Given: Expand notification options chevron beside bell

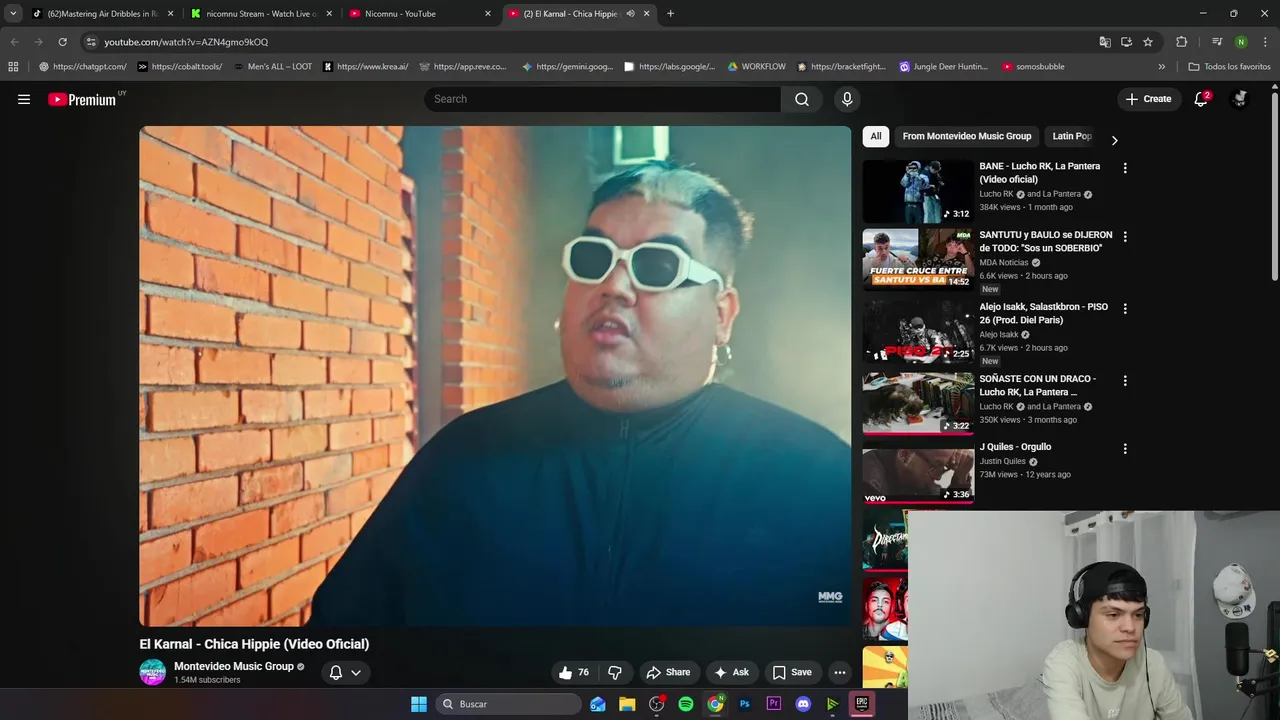Looking at the screenshot, I should 356,673.
